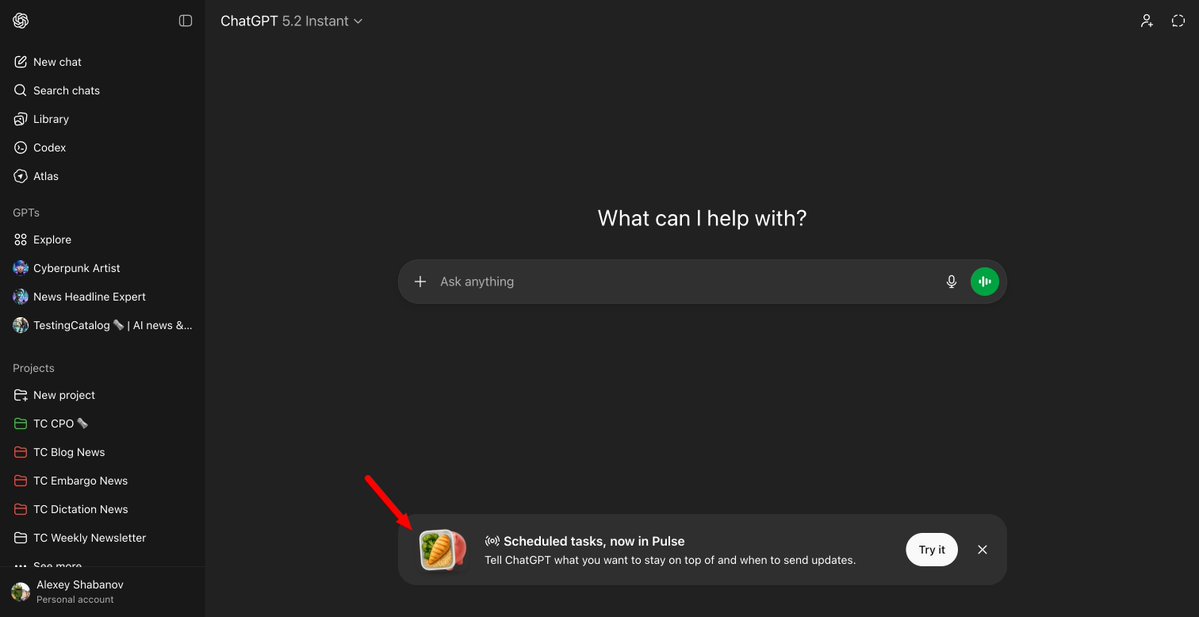The height and width of the screenshot is (617, 1199).
Task: Click the Try it button
Action: (931, 550)
